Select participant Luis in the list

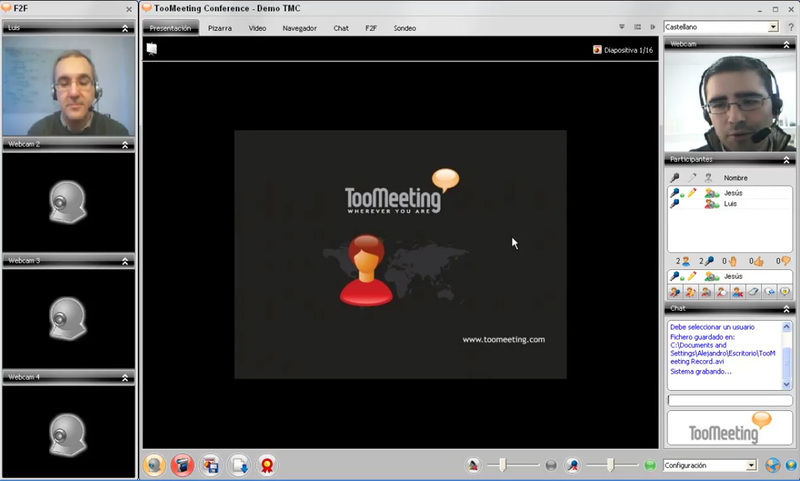click(x=730, y=204)
